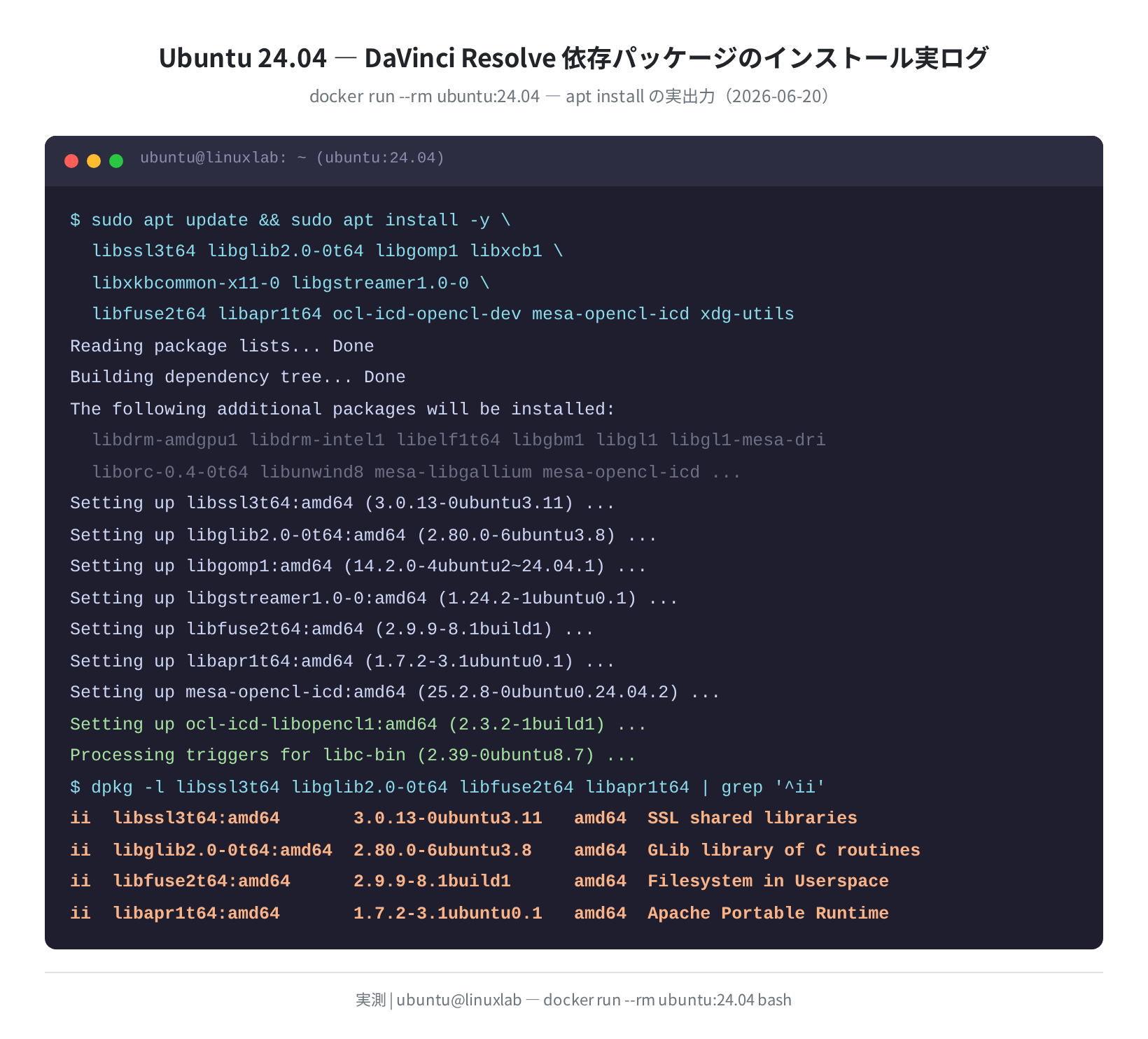Click 'libglib2.0-0t64:amd64' in dpkg output
The height and width of the screenshot is (1039, 1148).
(x=223, y=850)
